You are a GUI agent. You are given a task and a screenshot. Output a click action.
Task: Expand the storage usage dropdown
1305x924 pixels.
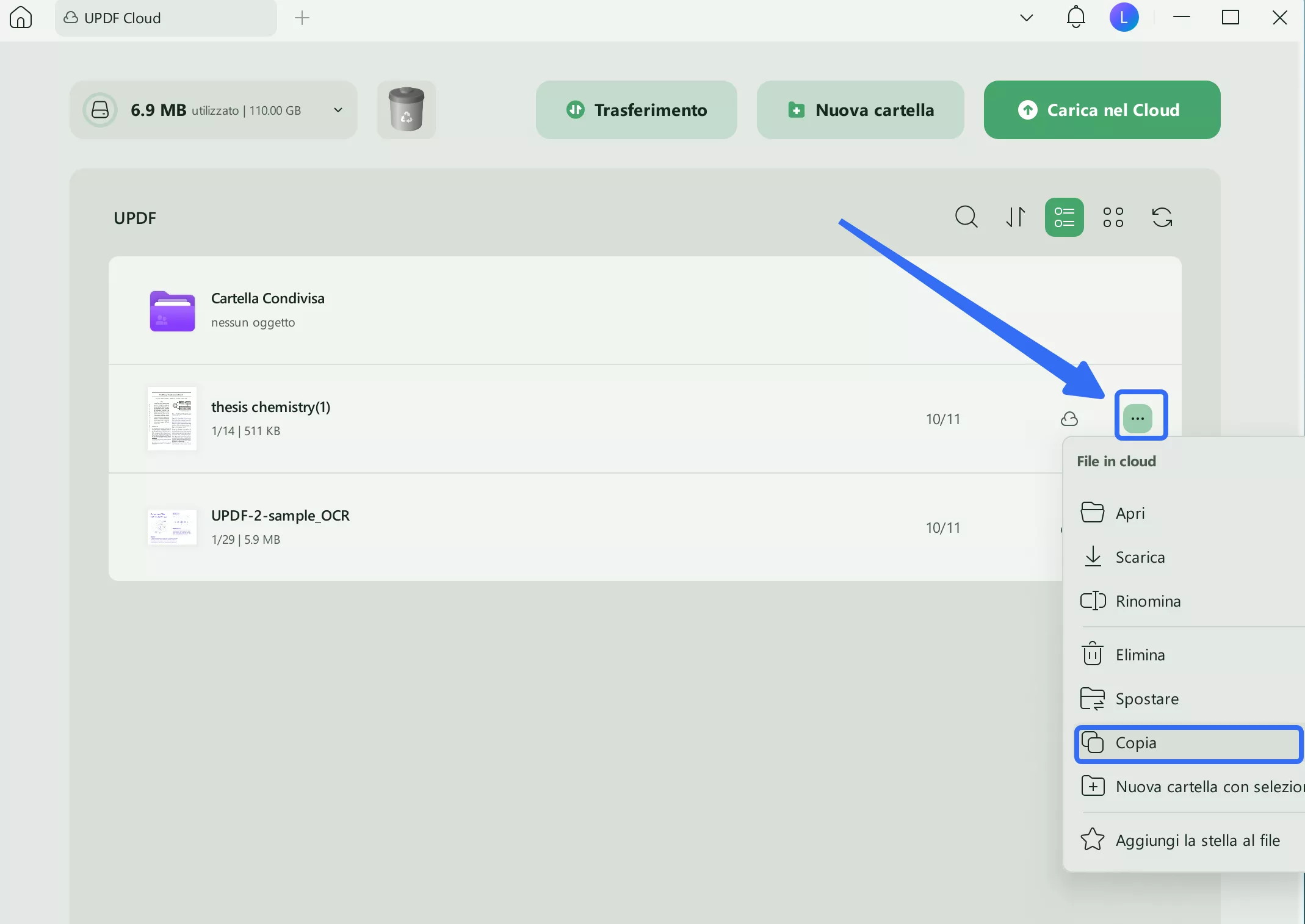[338, 110]
